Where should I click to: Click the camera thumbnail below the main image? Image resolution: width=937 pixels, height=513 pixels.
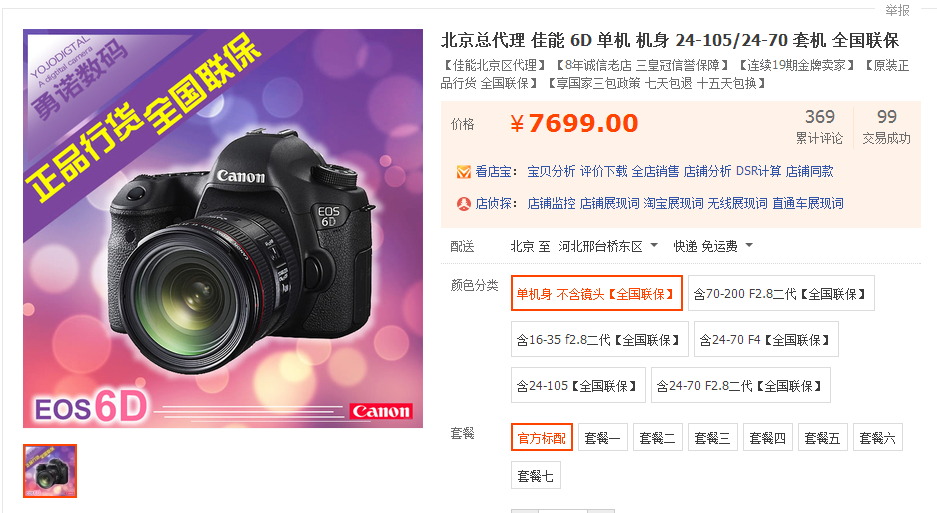point(50,471)
